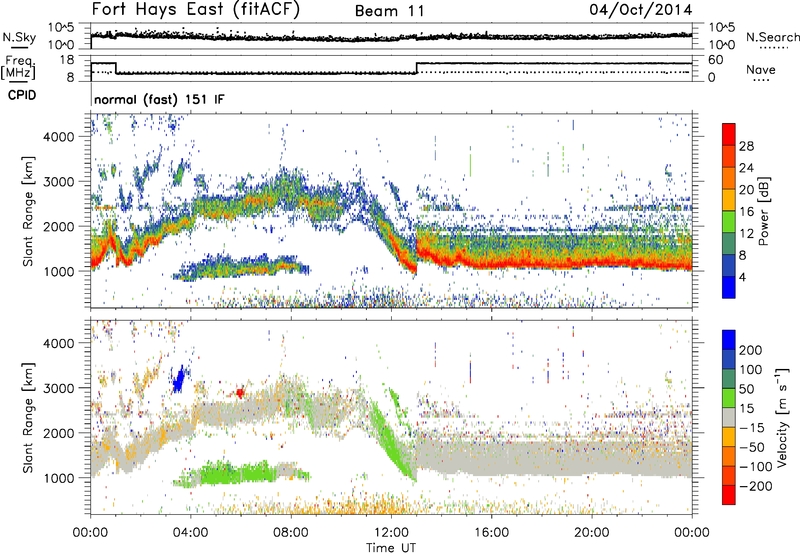Click the blue swatch of the power color bar

coord(729,287)
